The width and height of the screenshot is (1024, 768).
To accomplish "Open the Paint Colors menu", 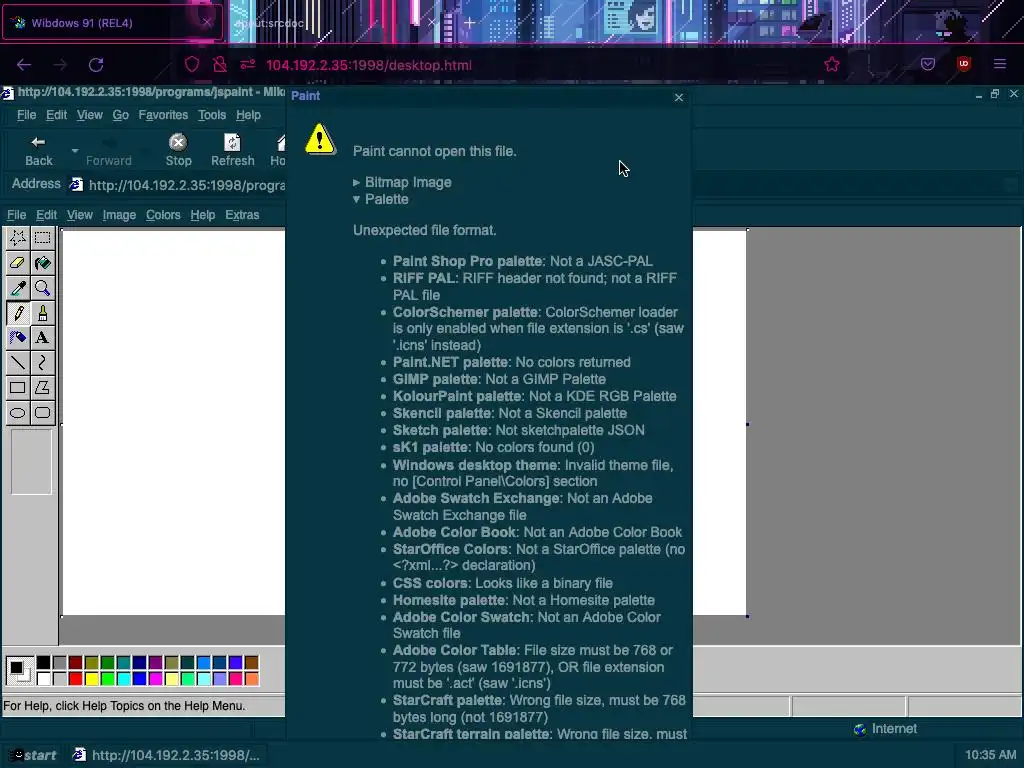I will pos(163,215).
